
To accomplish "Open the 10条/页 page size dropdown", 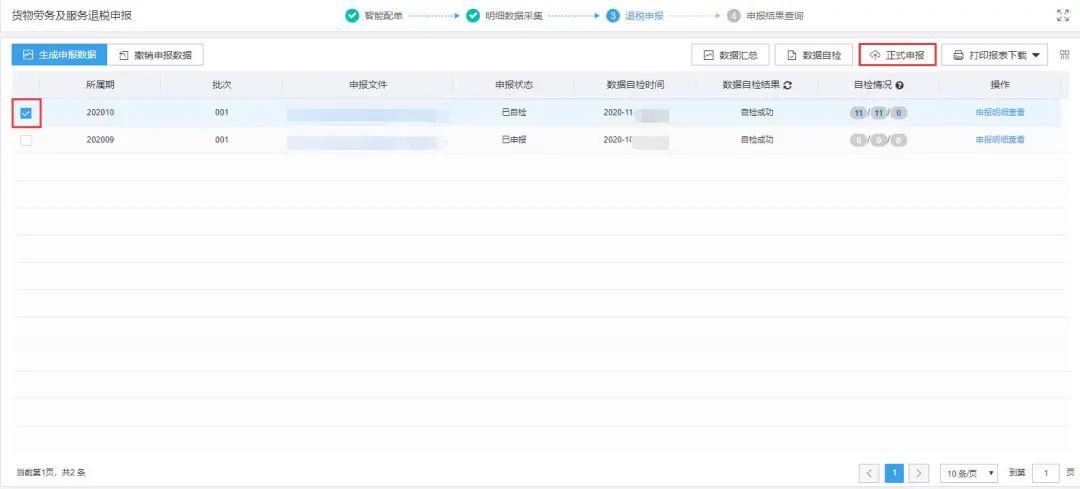I will coord(970,473).
